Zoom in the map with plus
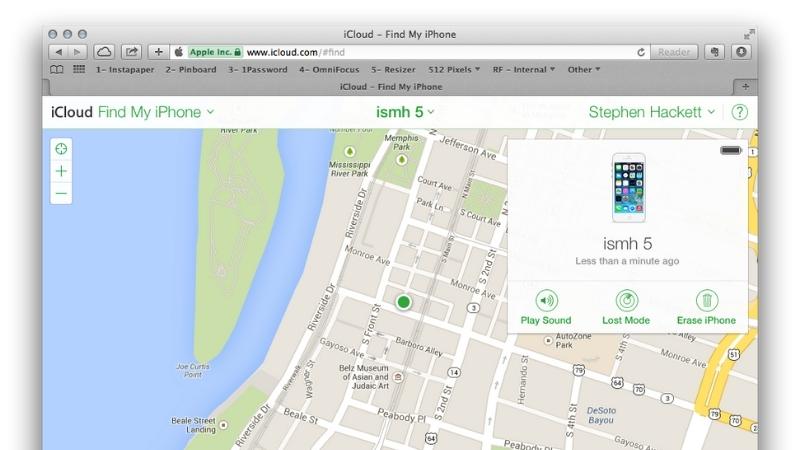800x450 pixels. click(x=61, y=171)
